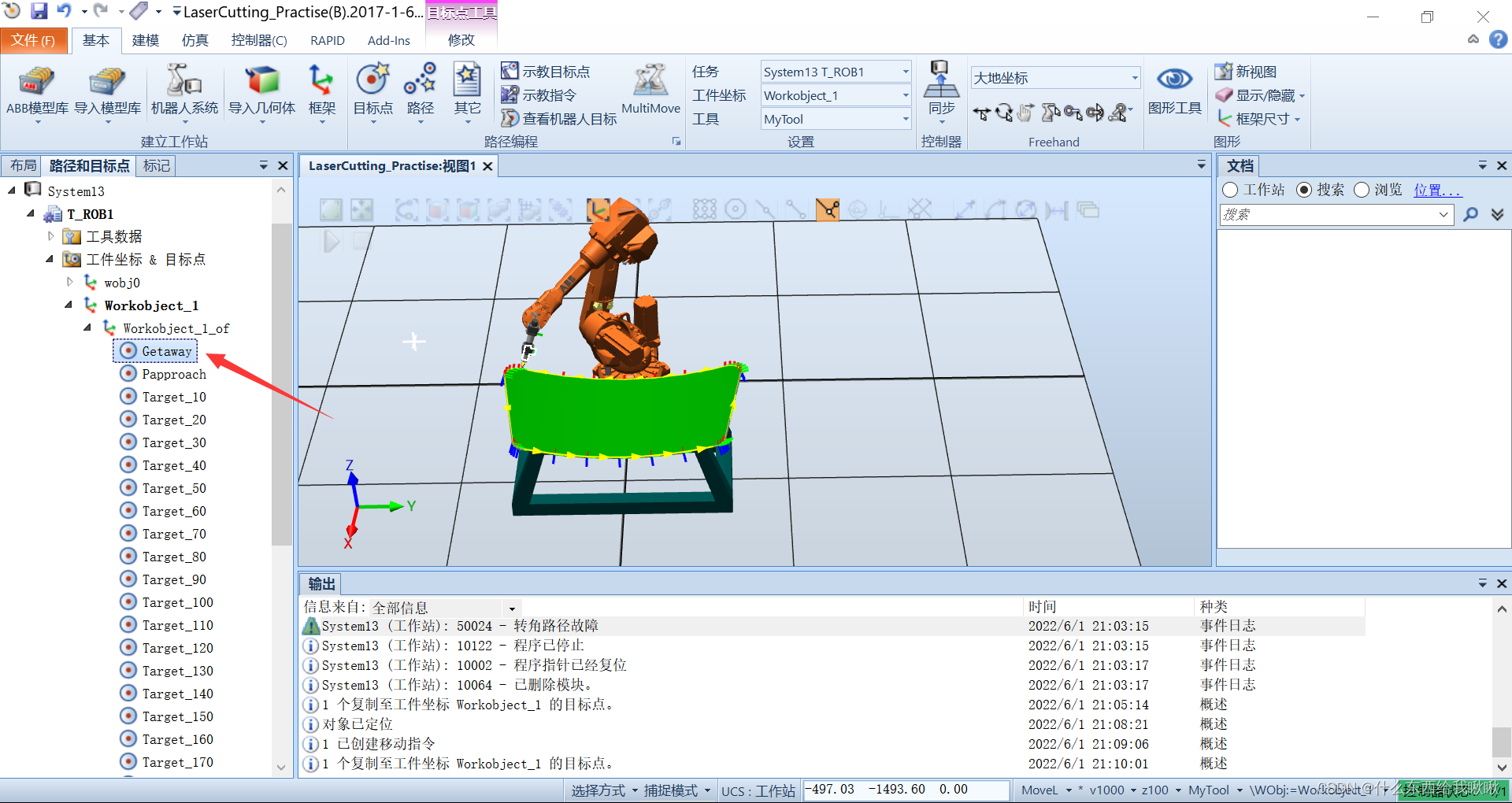1512x803 pixels.
Task: Switch to the 仿真 ribbon tab
Action: tap(195, 40)
